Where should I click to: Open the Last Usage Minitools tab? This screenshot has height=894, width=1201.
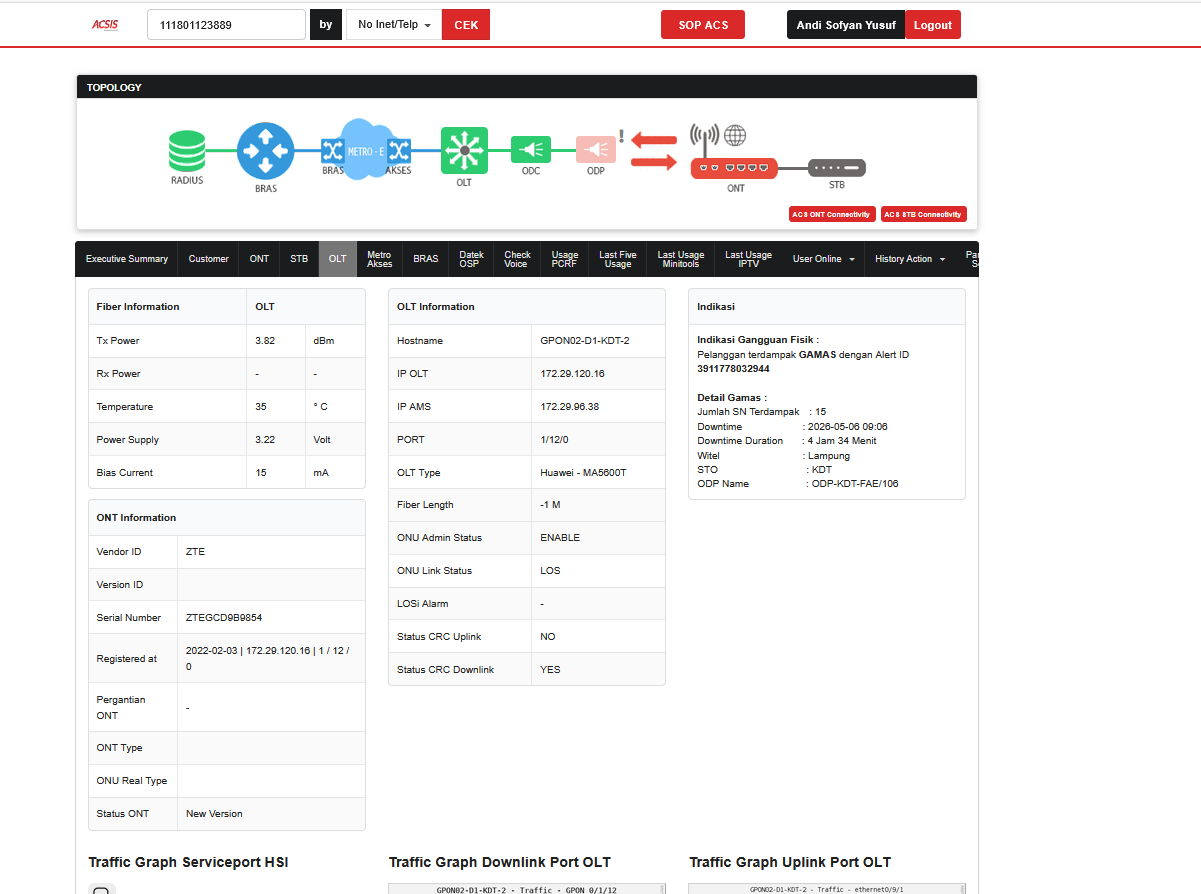(x=681, y=259)
